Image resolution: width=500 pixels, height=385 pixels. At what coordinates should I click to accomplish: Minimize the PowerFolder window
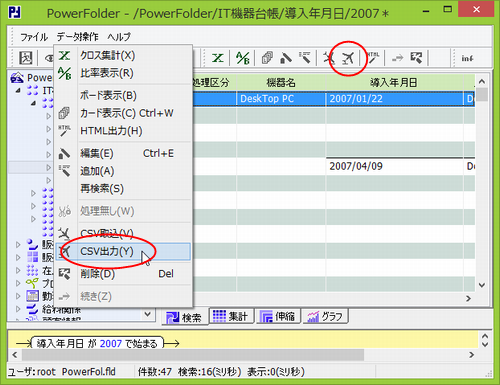click(426, 10)
